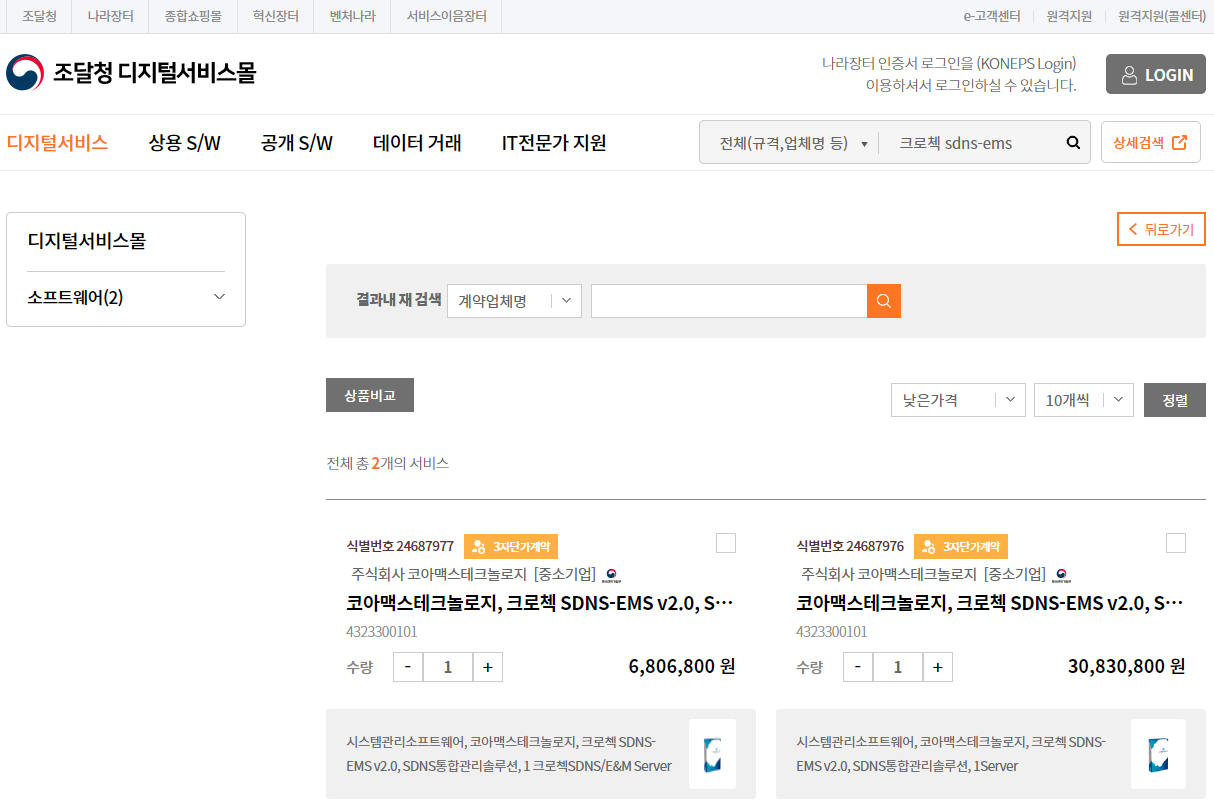The height and width of the screenshot is (803, 1214).
Task: Click the 정렬 button
Action: click(x=1175, y=400)
